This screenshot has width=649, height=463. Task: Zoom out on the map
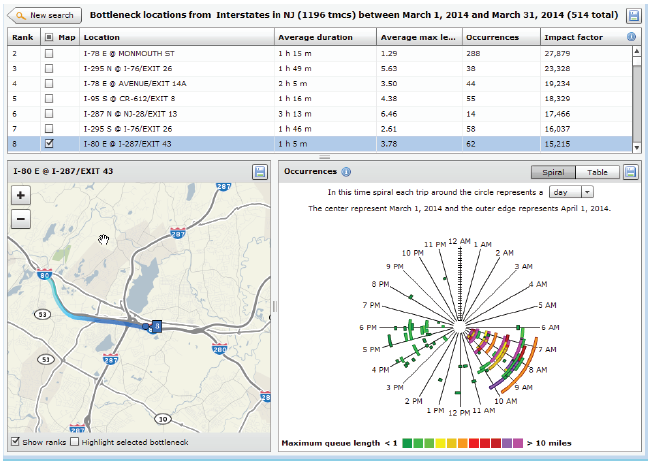[x=21, y=217]
